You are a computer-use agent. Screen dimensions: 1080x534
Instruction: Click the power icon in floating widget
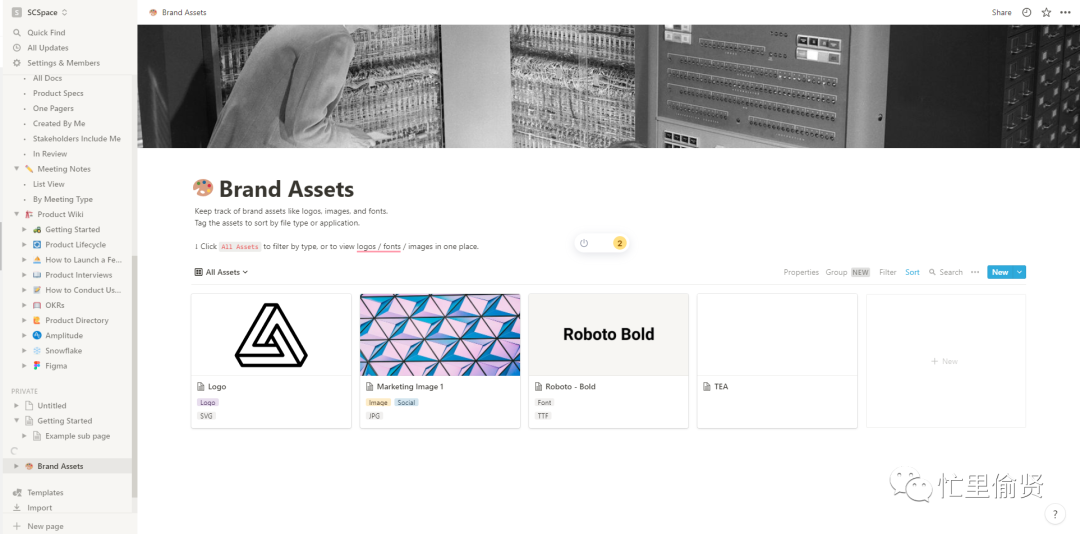pos(584,243)
